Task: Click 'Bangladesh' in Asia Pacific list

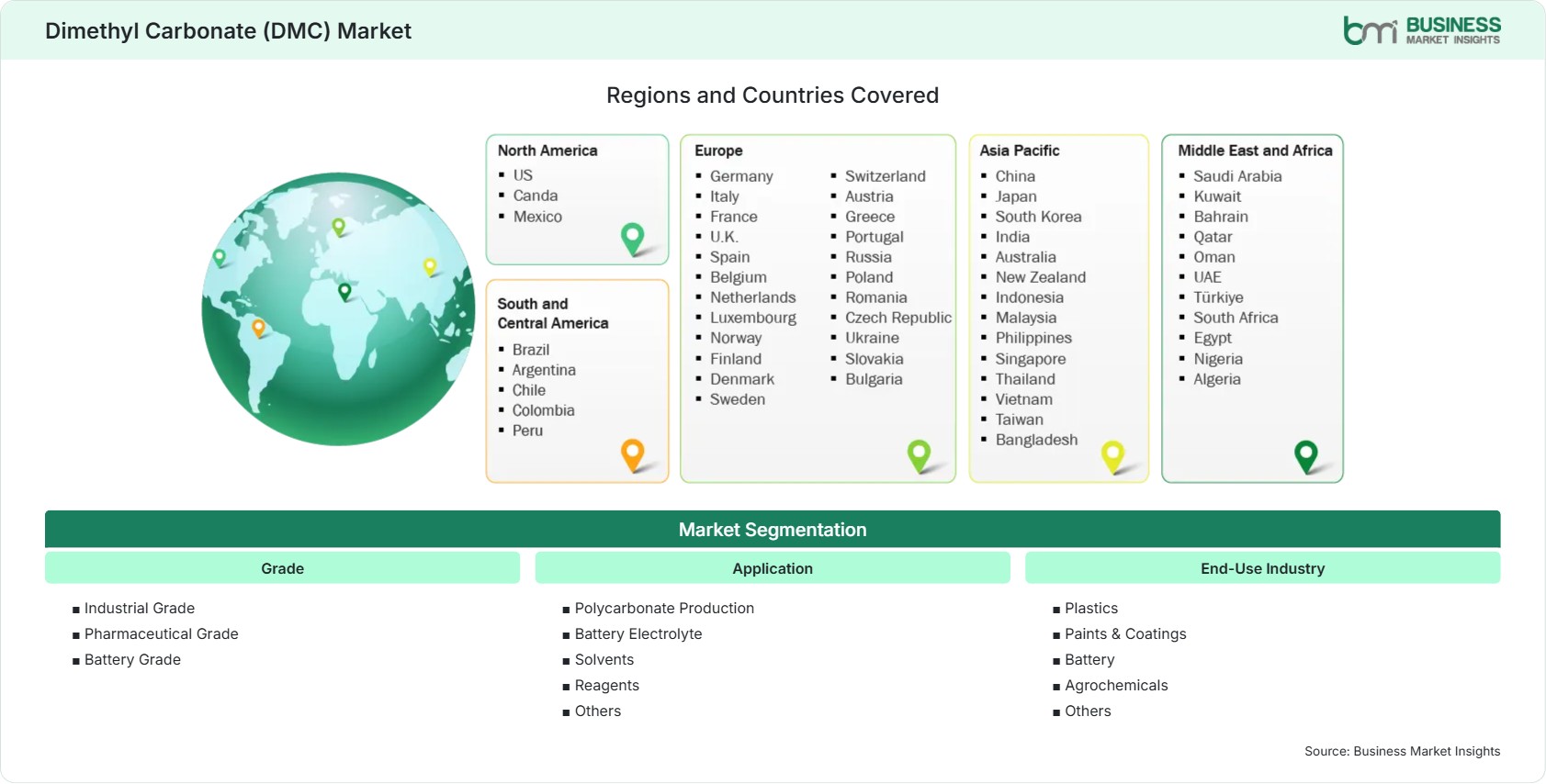Action: coord(1036,440)
